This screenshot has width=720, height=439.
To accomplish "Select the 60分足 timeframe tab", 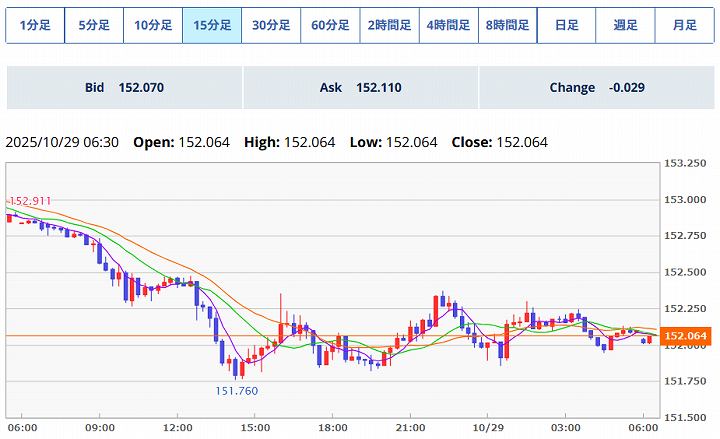I will (x=330, y=25).
